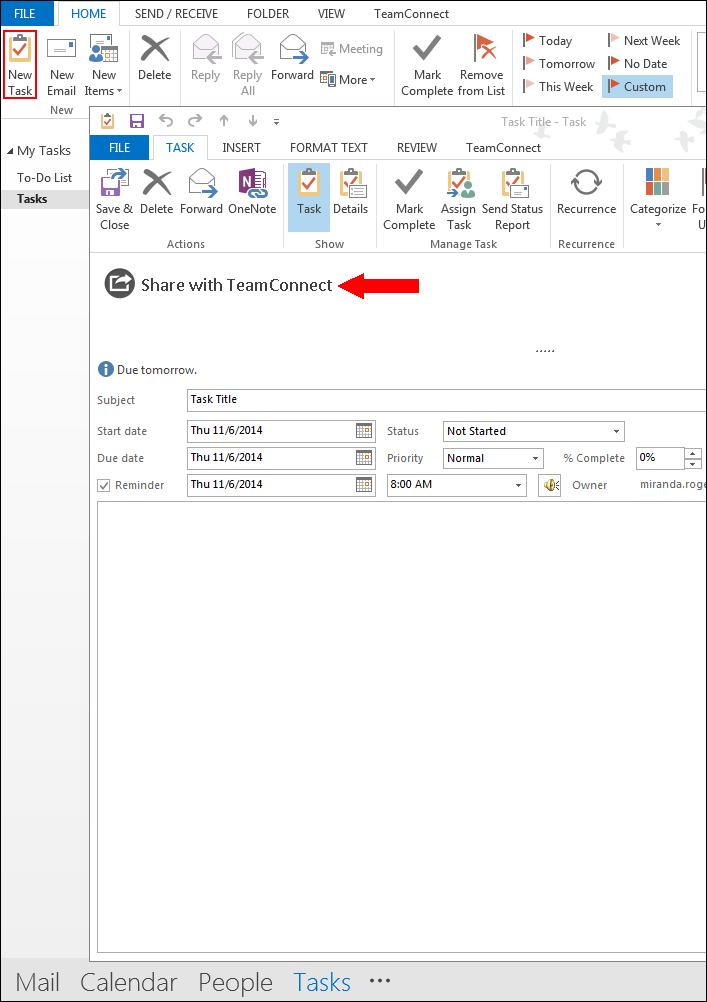
Task: Click Mark Complete in task window
Action: [409, 199]
